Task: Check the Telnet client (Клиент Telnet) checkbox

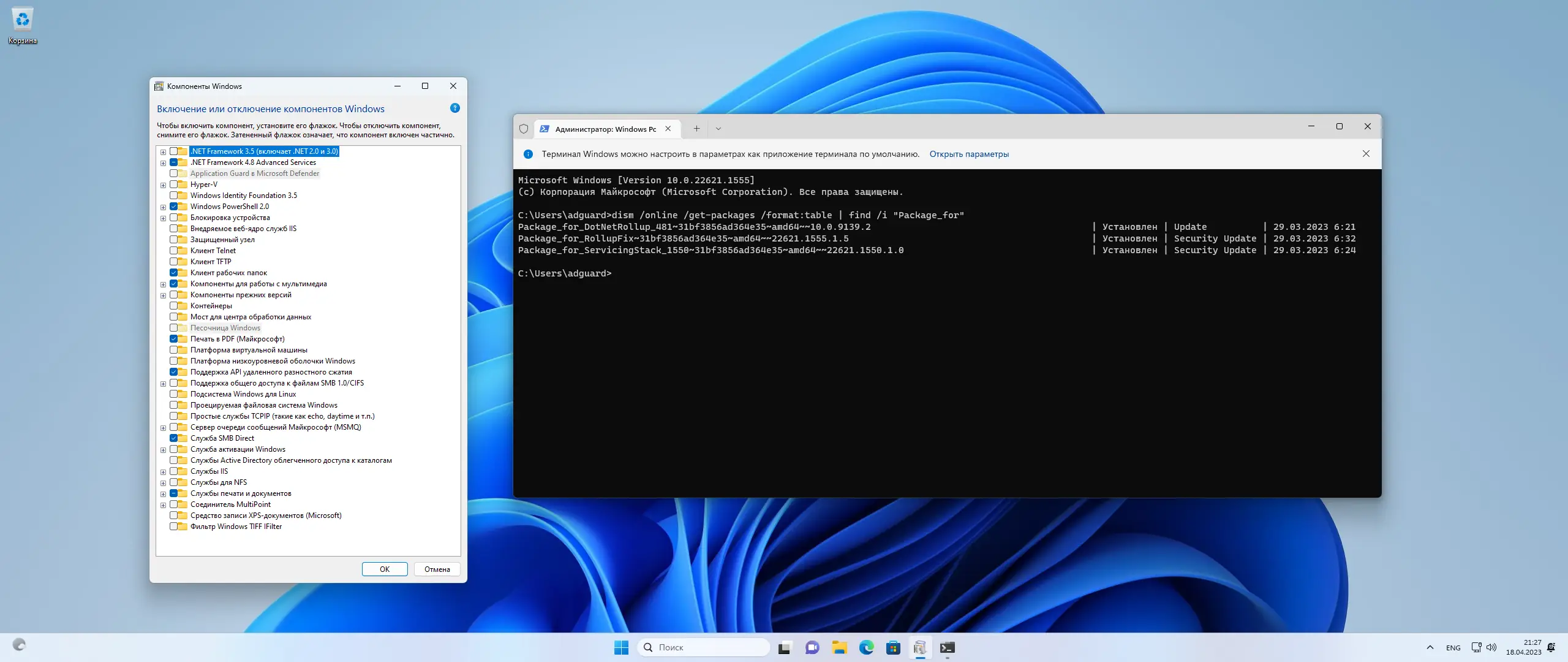Action: pyautogui.click(x=174, y=251)
